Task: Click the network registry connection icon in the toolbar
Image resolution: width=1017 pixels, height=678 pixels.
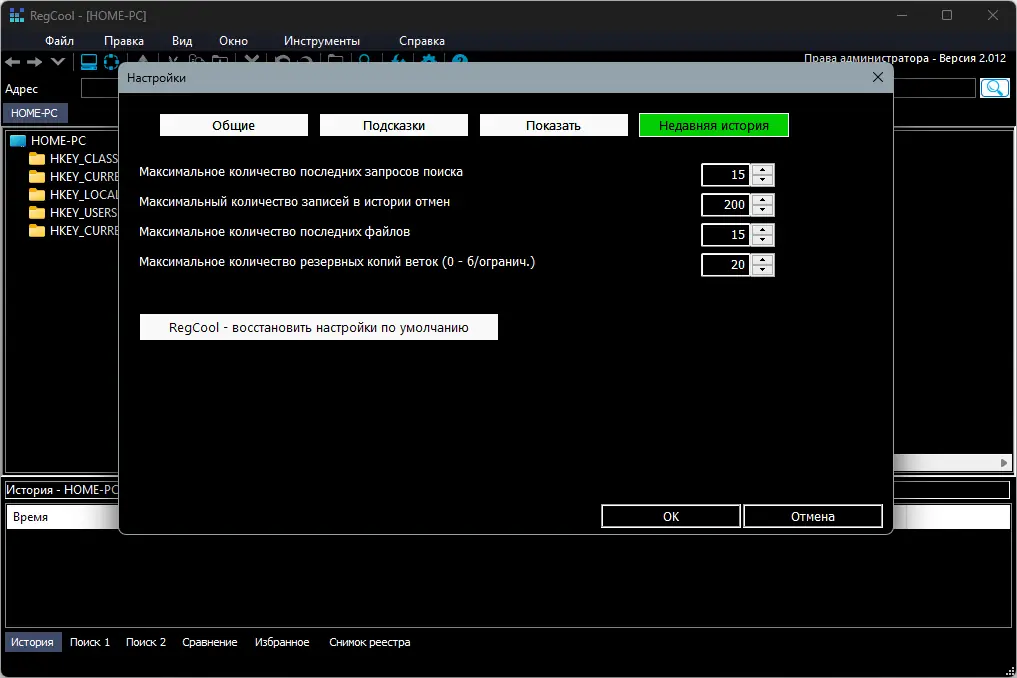Action: [x=111, y=62]
